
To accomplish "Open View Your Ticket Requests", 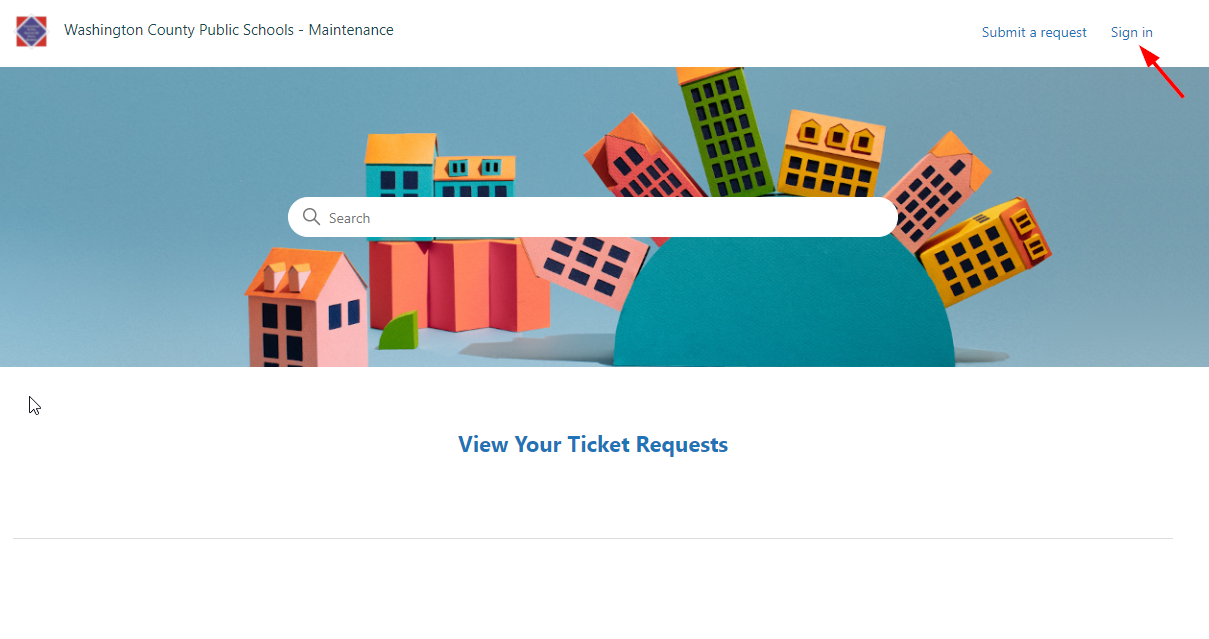I will [593, 444].
